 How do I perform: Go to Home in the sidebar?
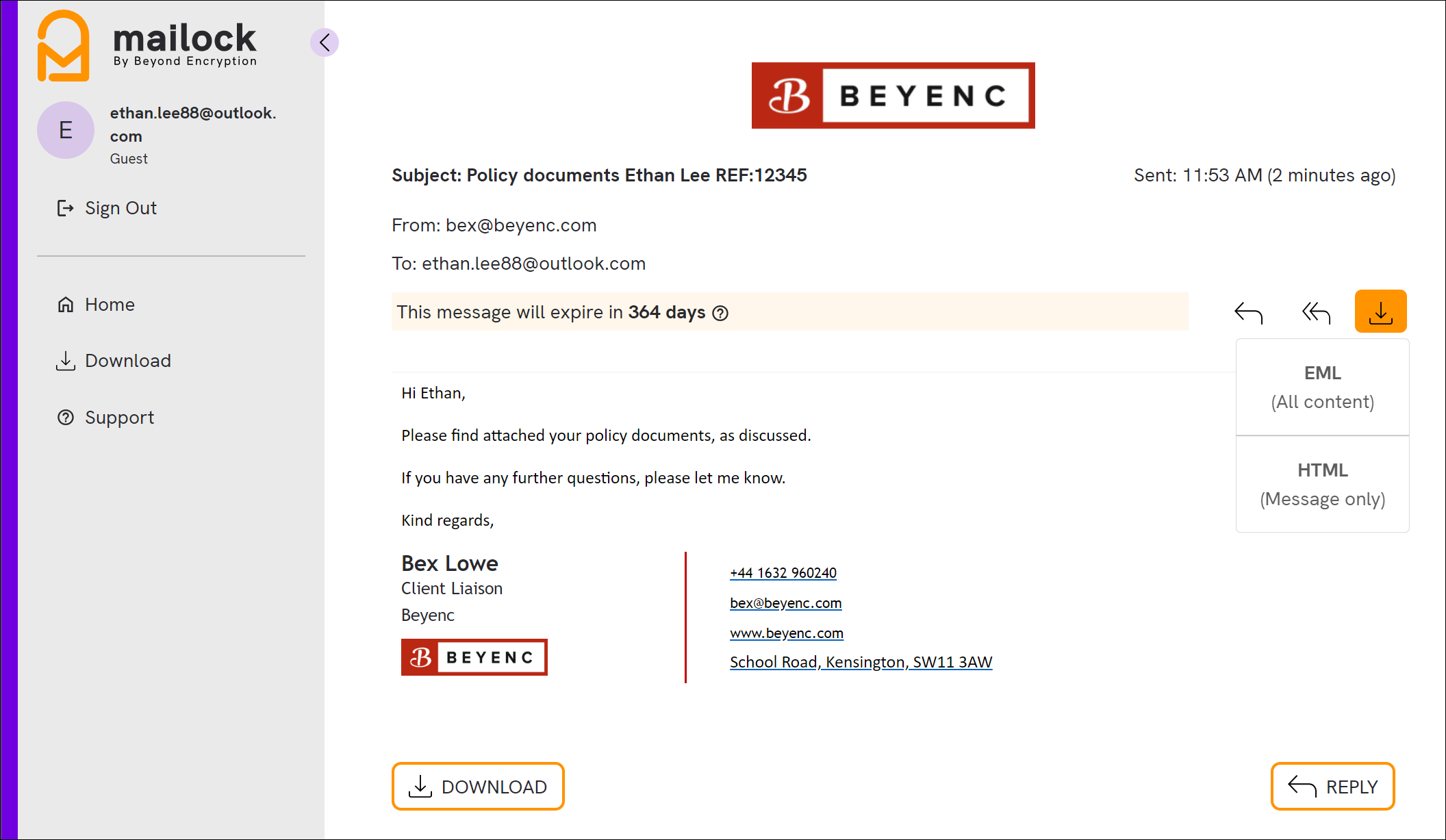tap(96, 305)
